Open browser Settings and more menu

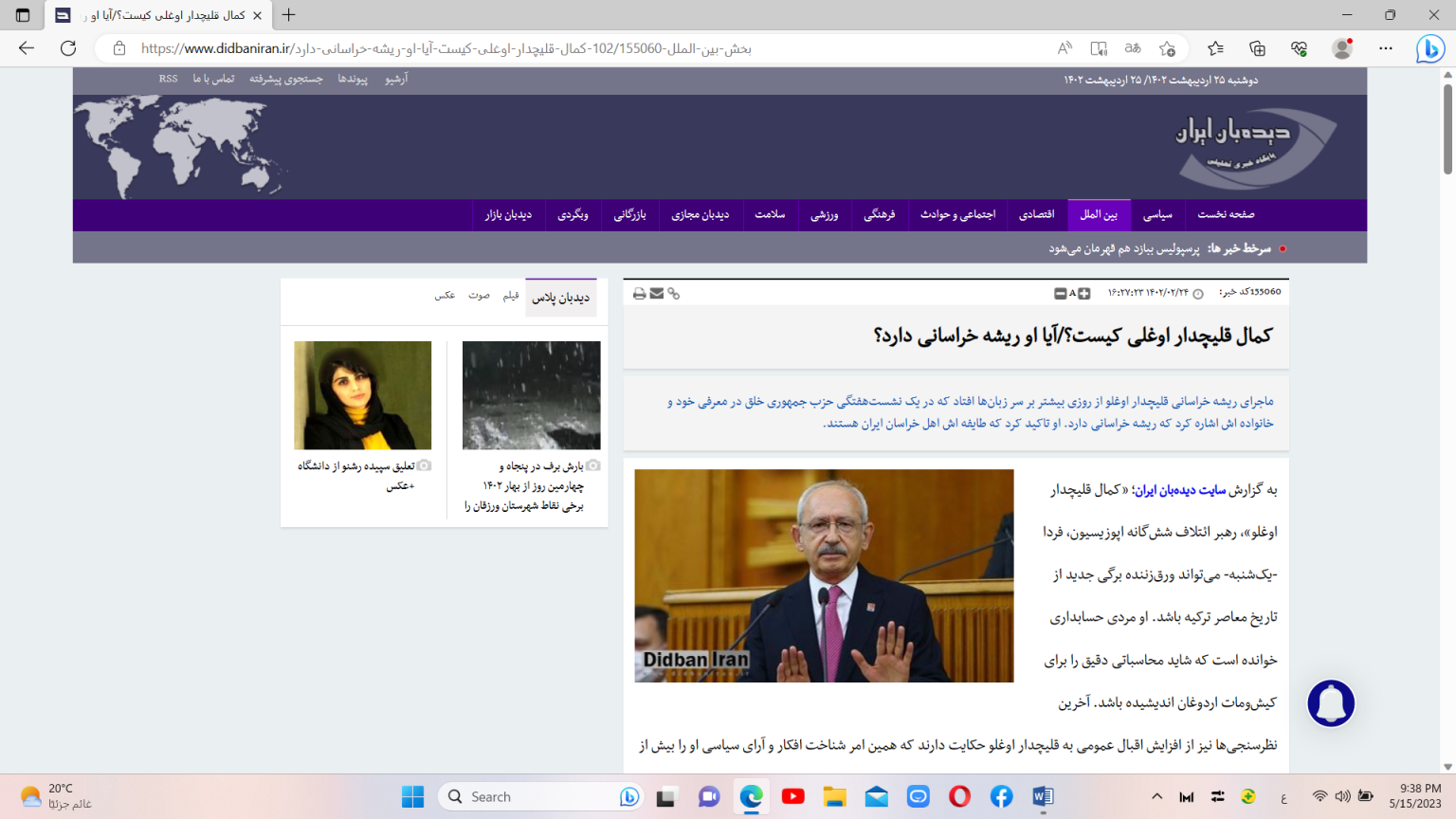[x=1386, y=48]
